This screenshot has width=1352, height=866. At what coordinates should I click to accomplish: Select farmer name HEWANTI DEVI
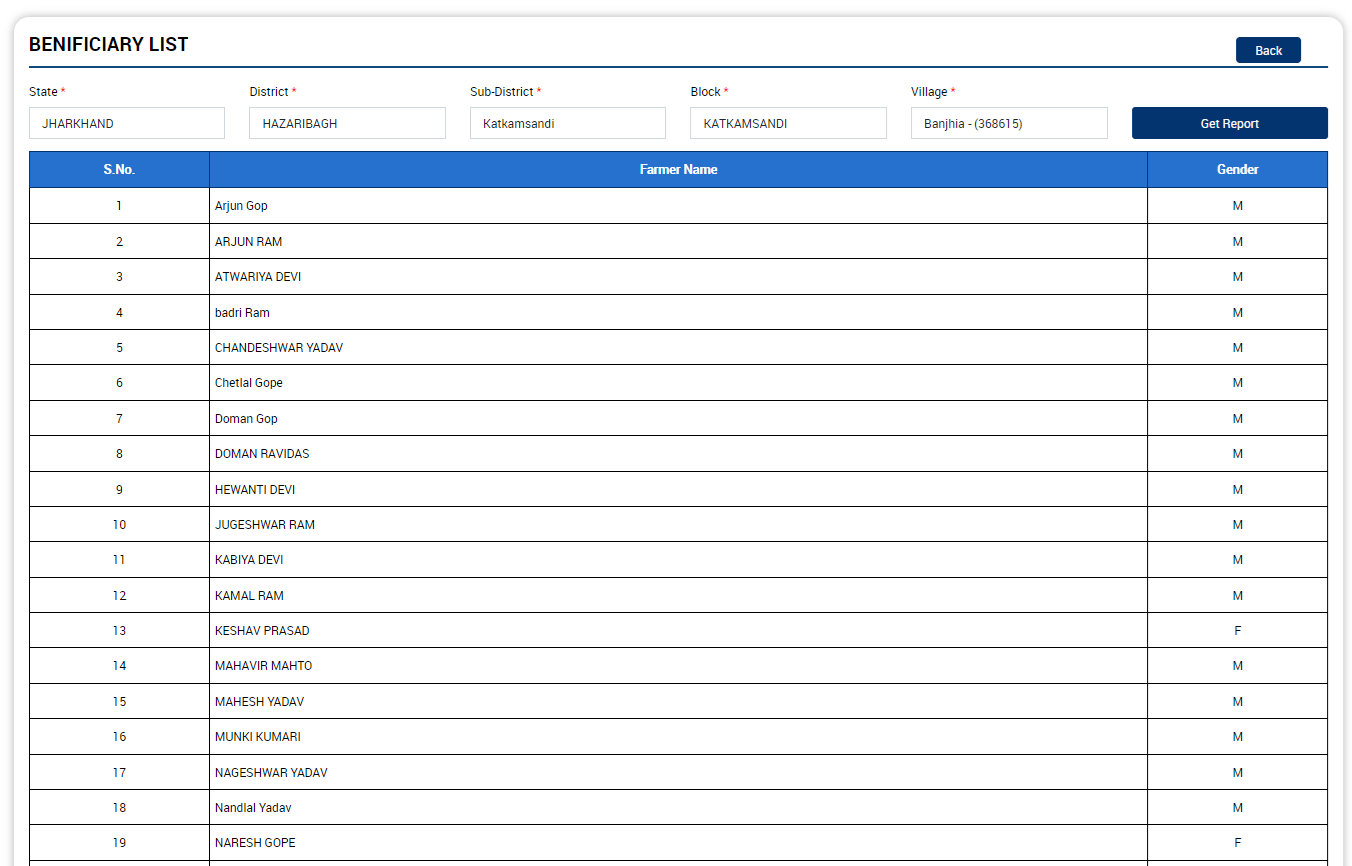[x=255, y=490]
